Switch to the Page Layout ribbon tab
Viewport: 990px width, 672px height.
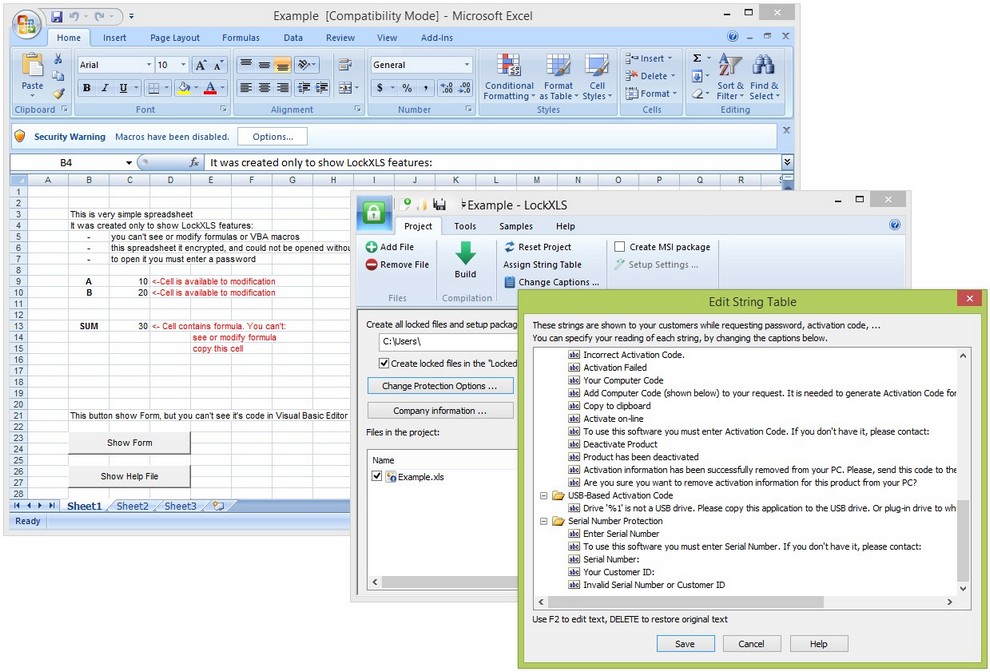coord(175,38)
